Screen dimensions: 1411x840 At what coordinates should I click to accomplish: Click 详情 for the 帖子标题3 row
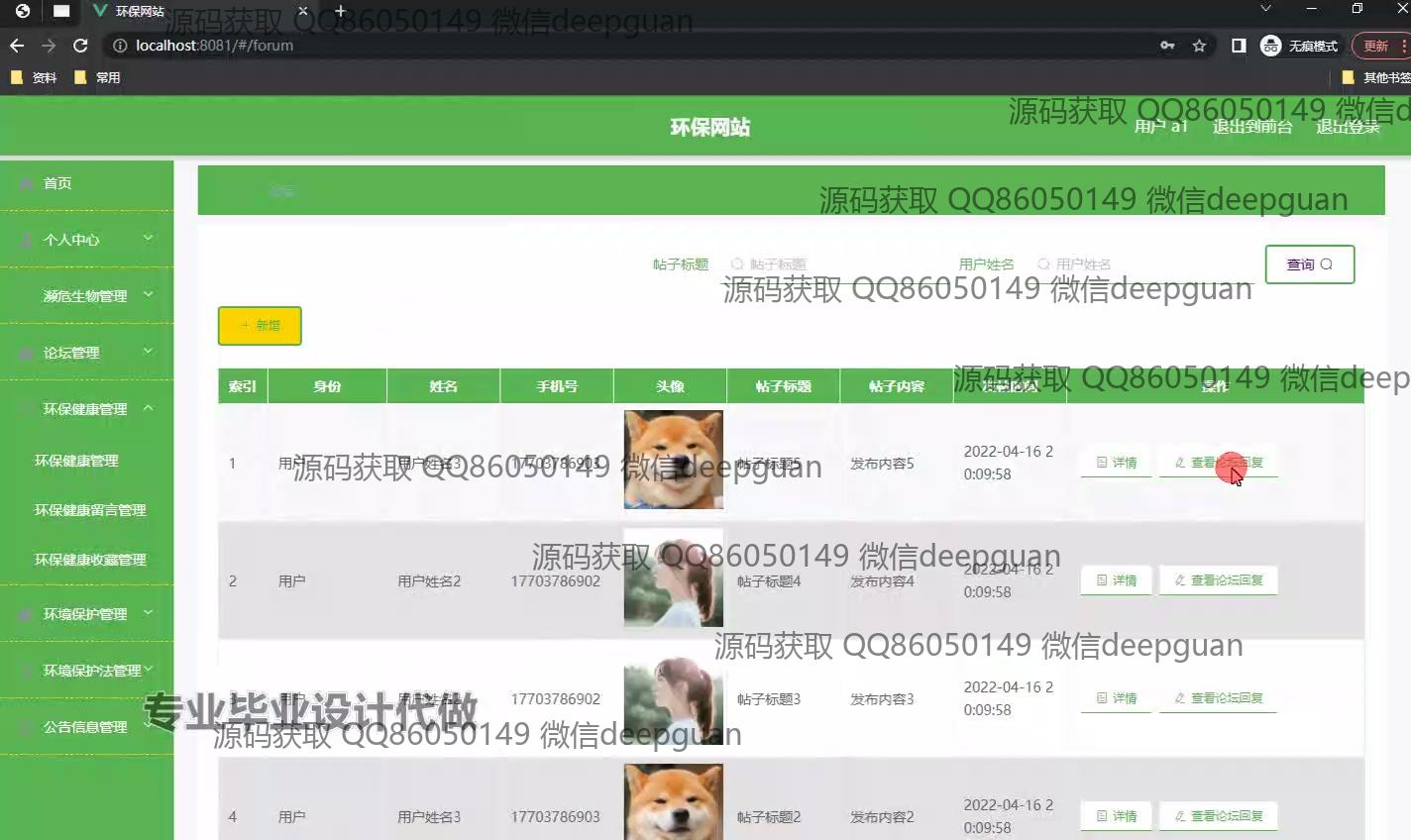pyautogui.click(x=1117, y=698)
